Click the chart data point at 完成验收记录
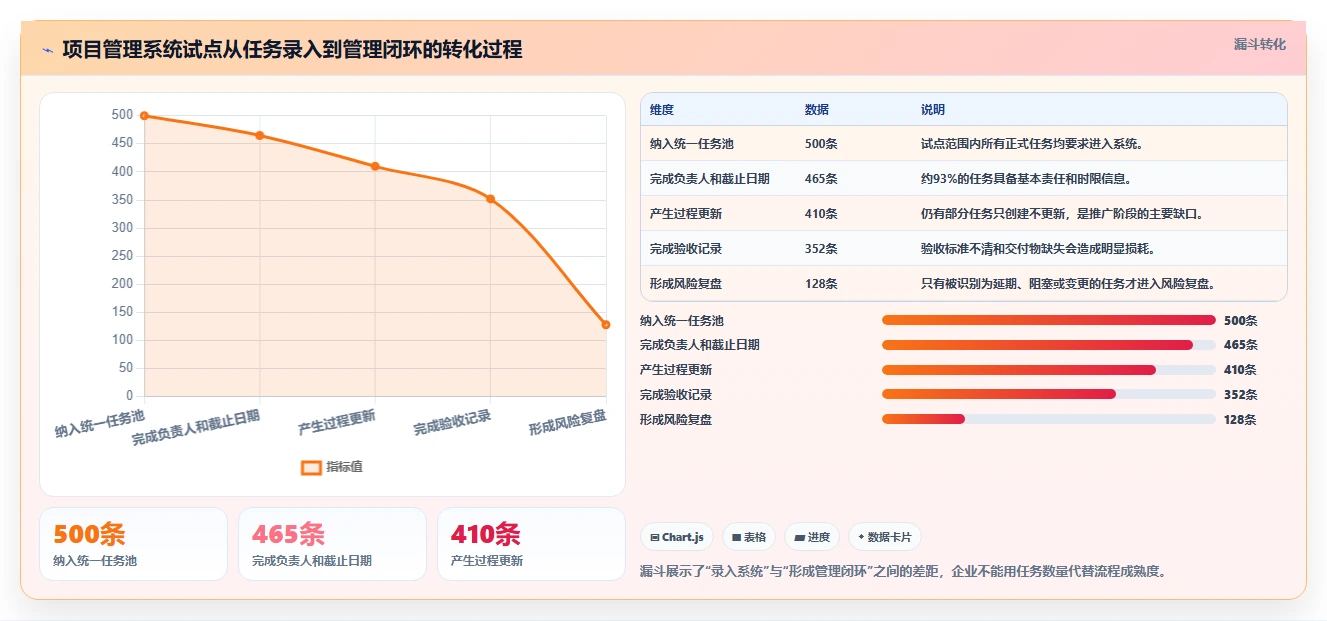1327x621 pixels. point(490,199)
